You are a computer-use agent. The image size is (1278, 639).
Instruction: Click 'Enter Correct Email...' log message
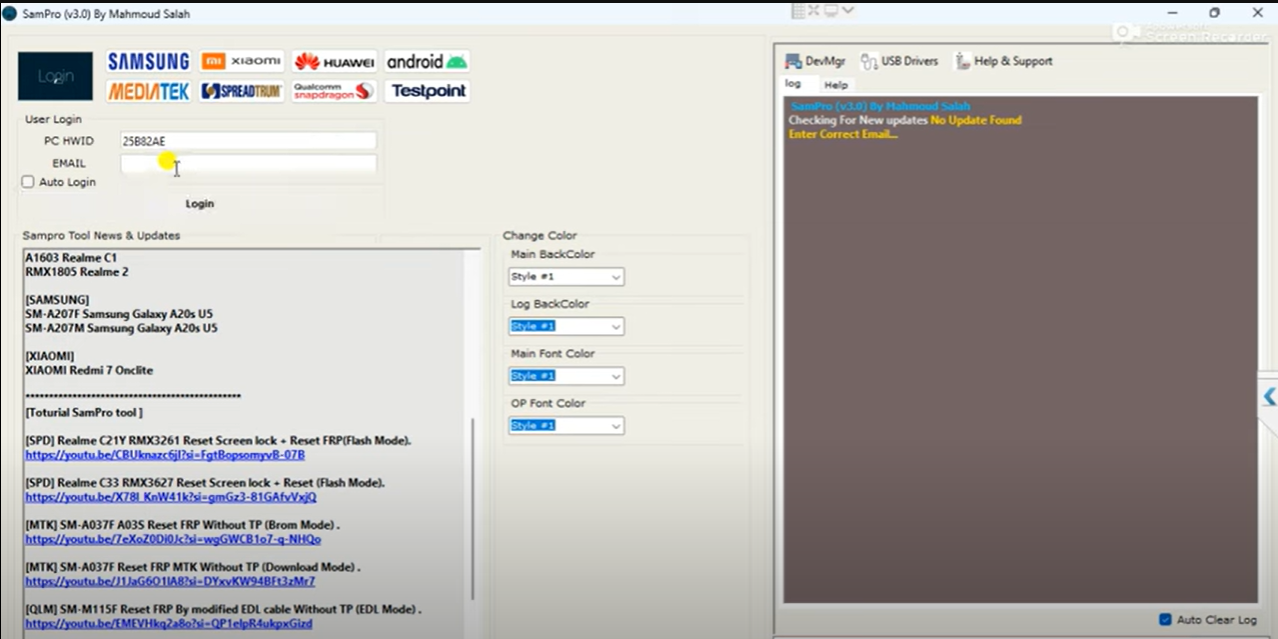(843, 134)
